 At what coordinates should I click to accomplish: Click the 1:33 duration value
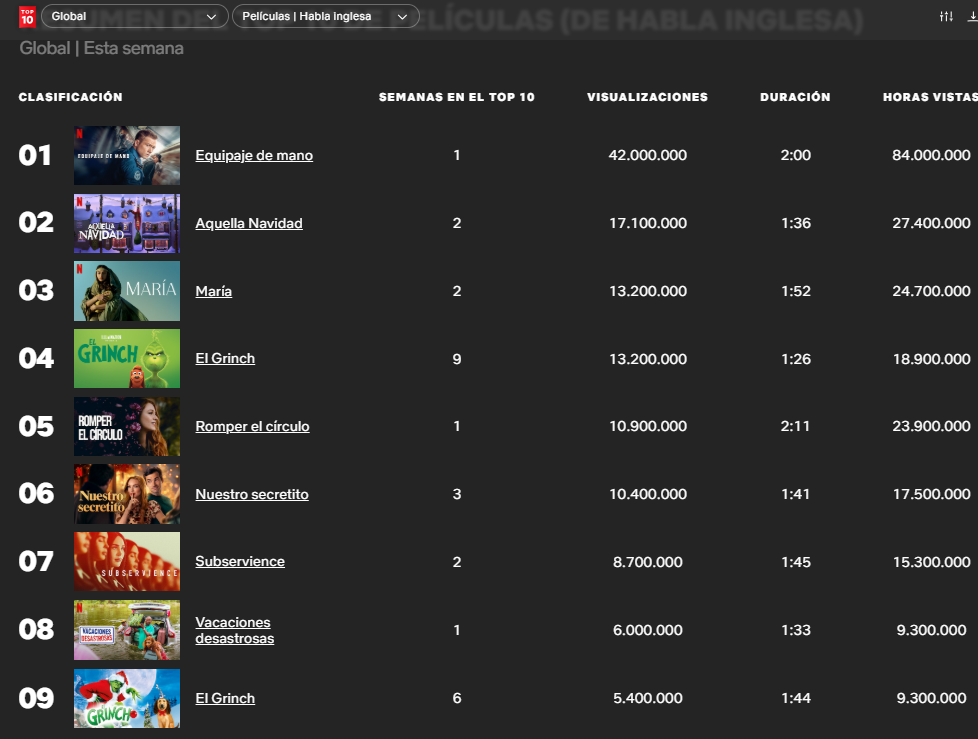(796, 630)
